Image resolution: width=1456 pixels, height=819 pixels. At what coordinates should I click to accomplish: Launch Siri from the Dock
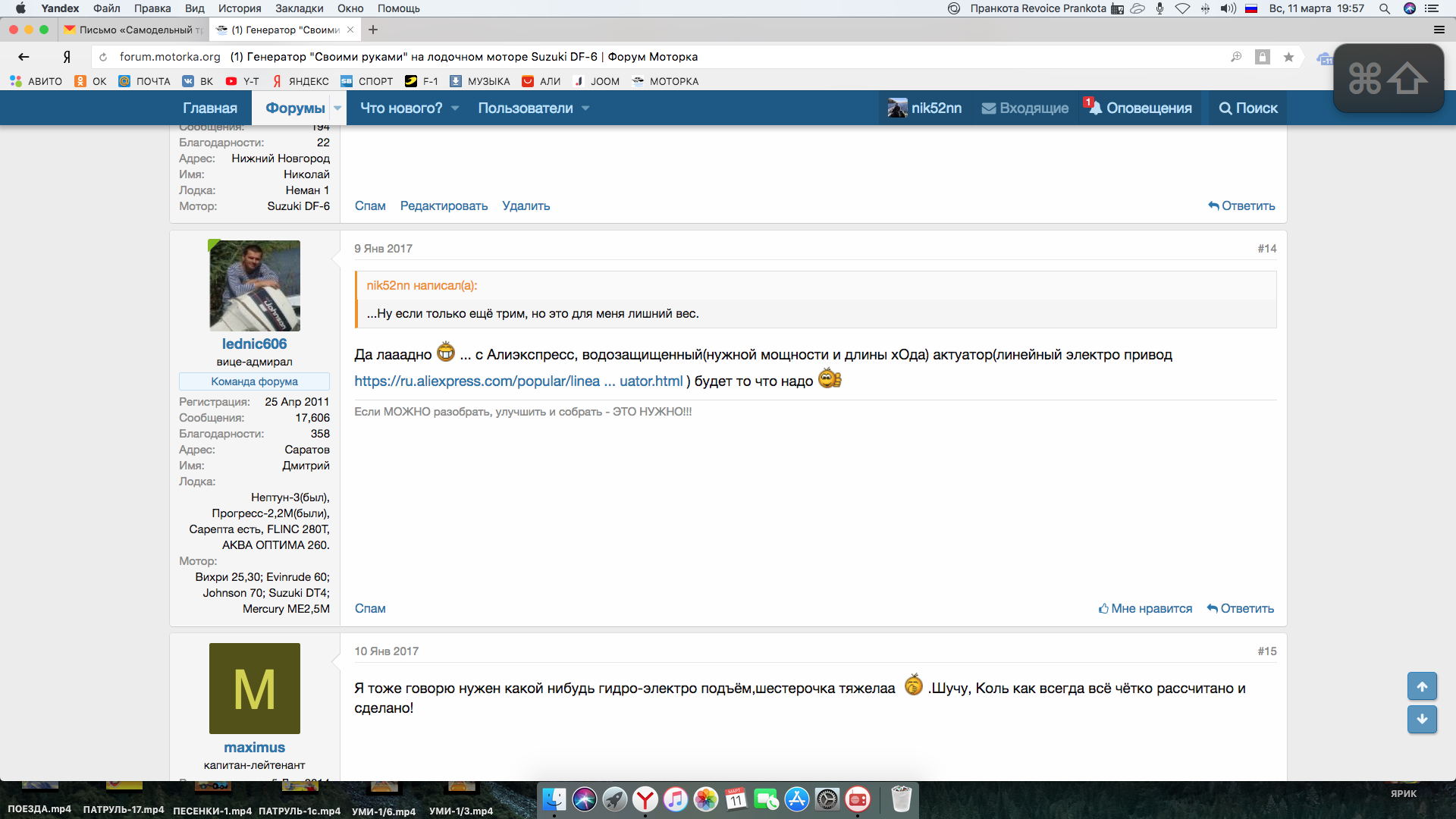[585, 799]
